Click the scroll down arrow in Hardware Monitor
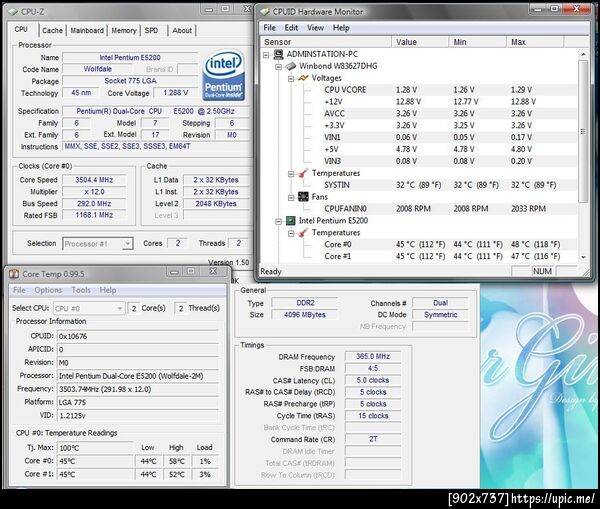Viewport: 600px width, 509px height. [583, 257]
